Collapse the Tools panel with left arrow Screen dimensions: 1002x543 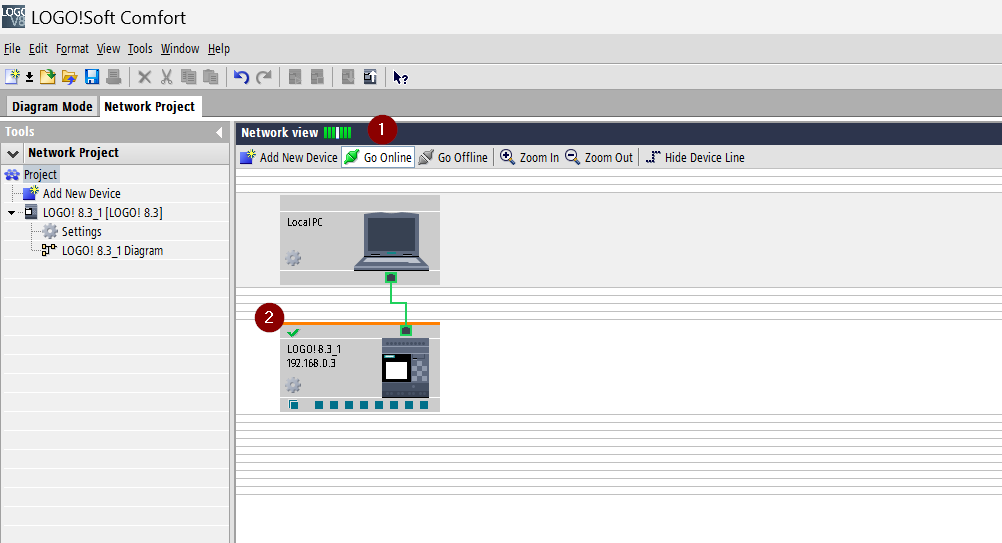point(219,132)
